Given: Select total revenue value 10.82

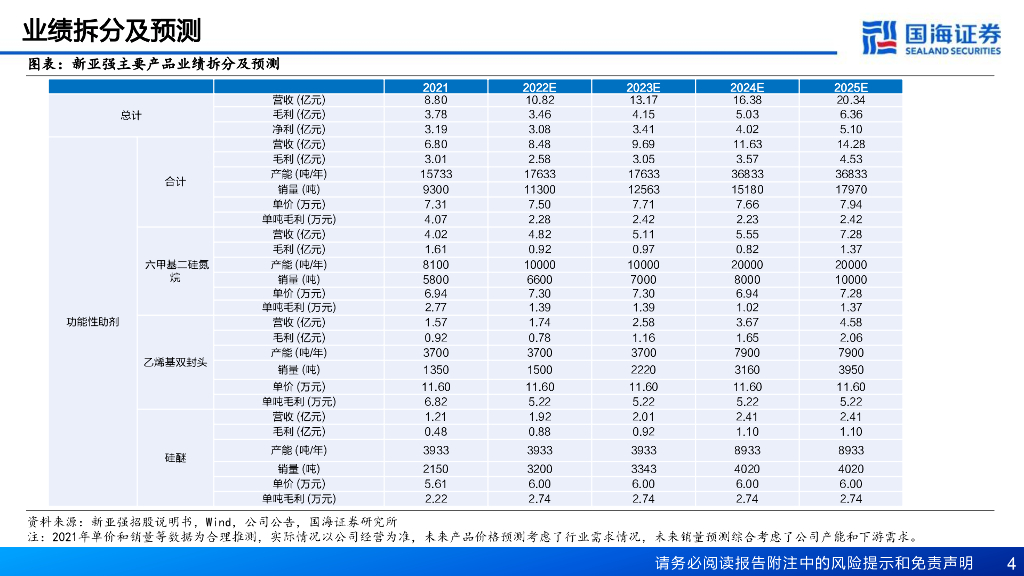Looking at the screenshot, I should tap(539, 100).
